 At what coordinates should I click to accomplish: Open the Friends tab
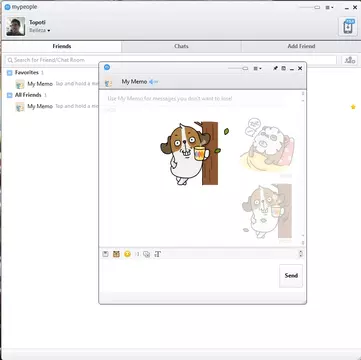point(62,46)
